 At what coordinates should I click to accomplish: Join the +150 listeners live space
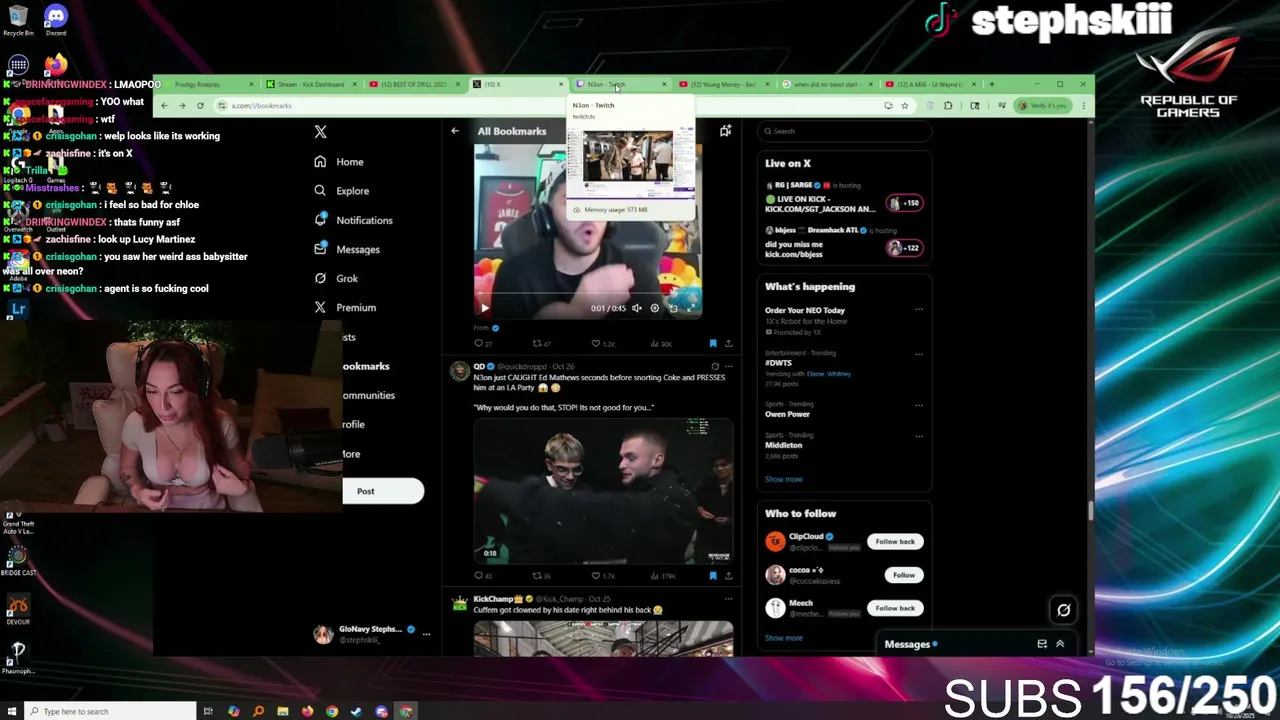[904, 203]
